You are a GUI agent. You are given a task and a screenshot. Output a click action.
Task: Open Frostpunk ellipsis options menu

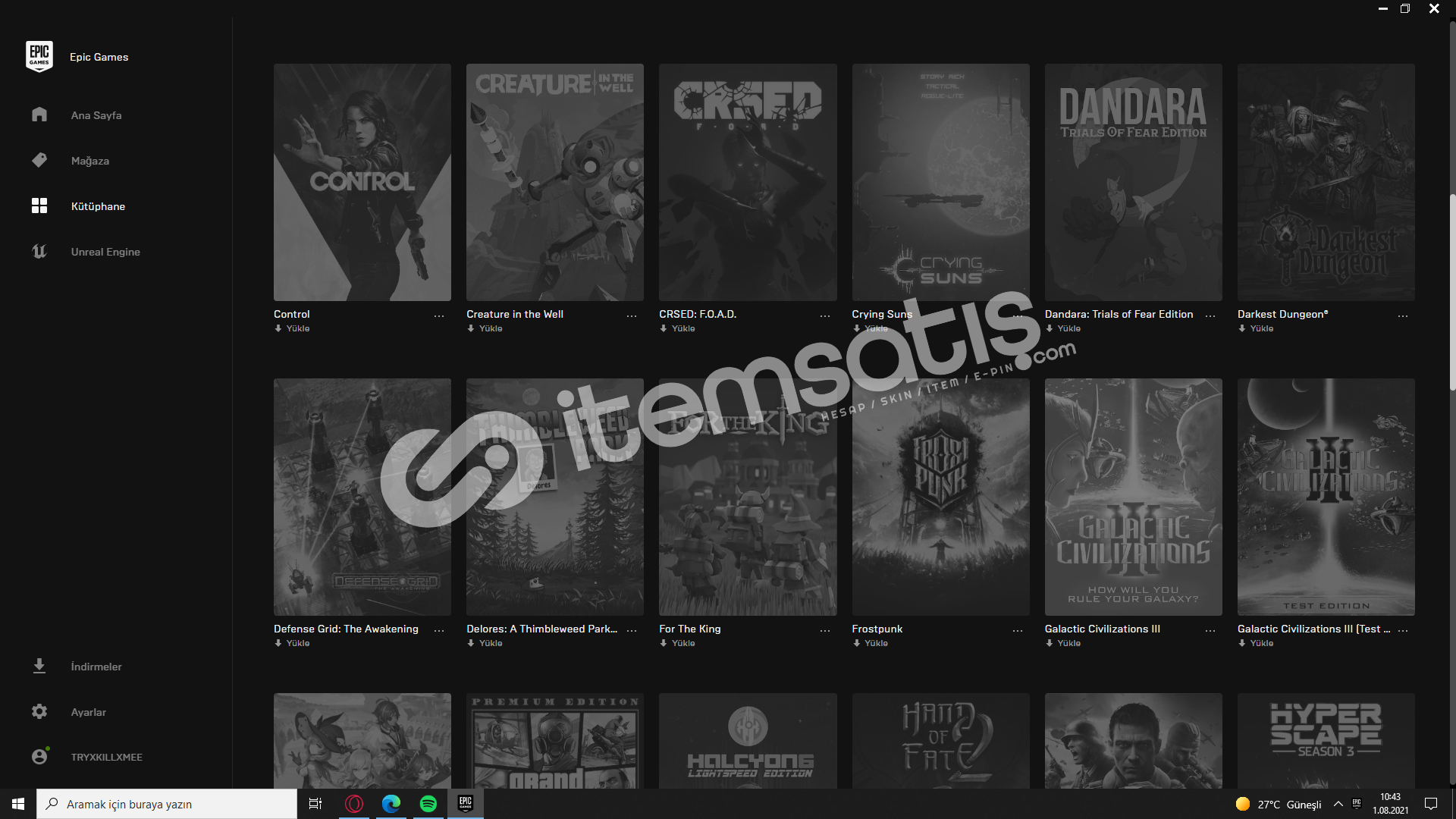[x=1018, y=630]
